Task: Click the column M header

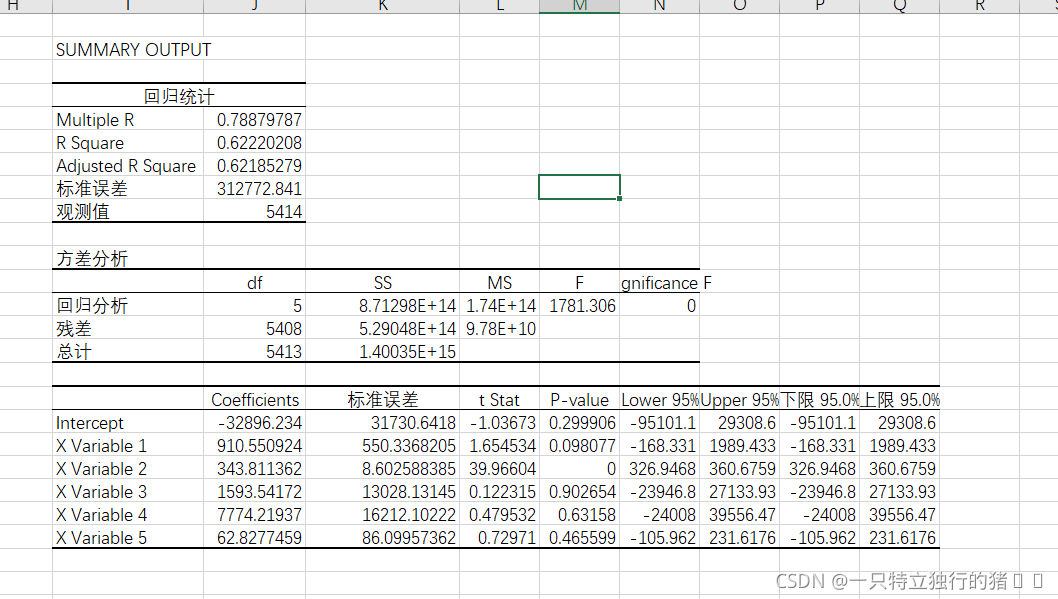Action: (x=580, y=6)
